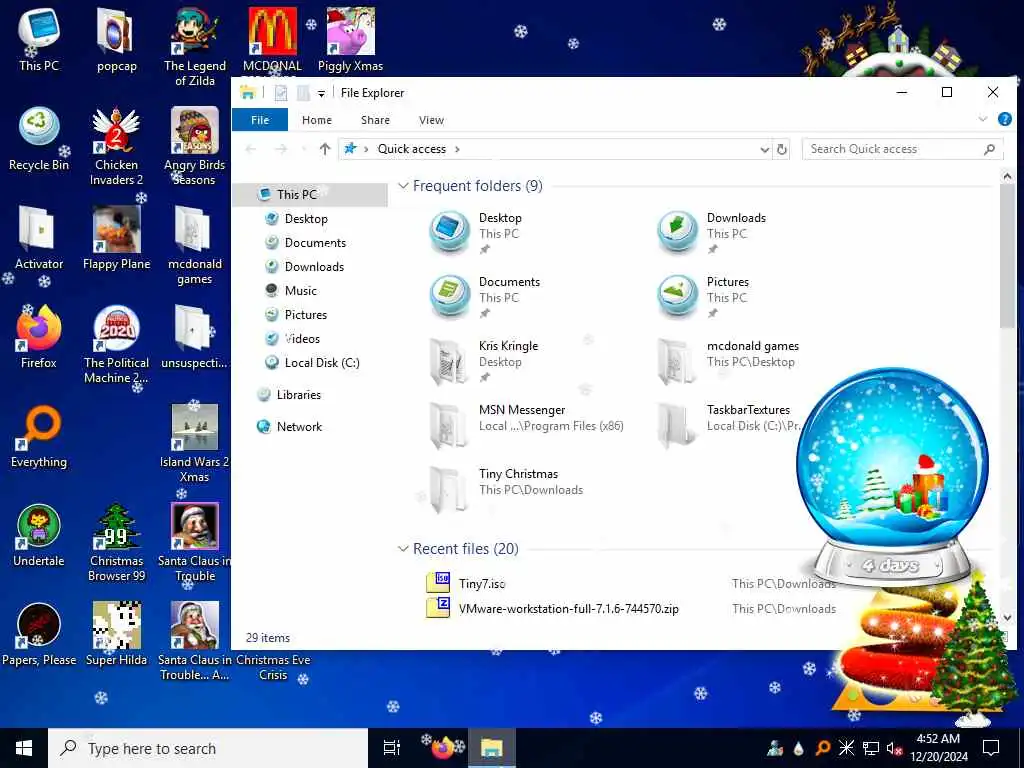Open the File tab in File Explorer
Image resolution: width=1024 pixels, height=768 pixels.
[x=260, y=120]
